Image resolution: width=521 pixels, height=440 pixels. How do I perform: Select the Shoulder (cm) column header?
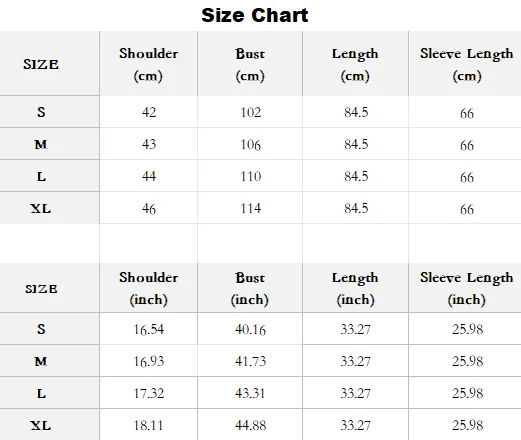149,64
